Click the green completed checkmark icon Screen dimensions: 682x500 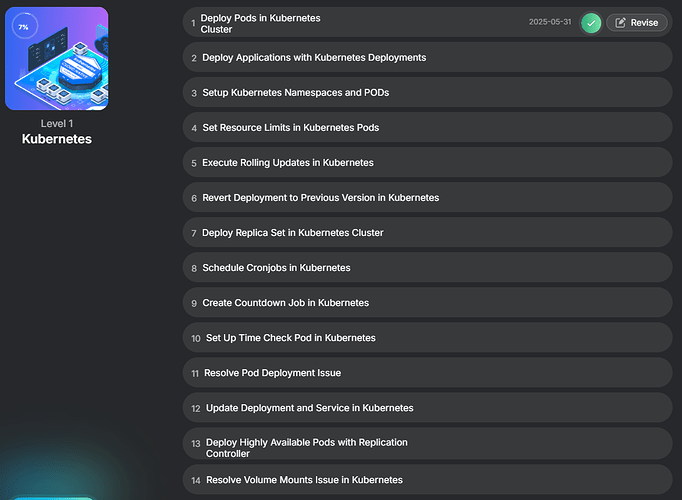click(x=591, y=23)
